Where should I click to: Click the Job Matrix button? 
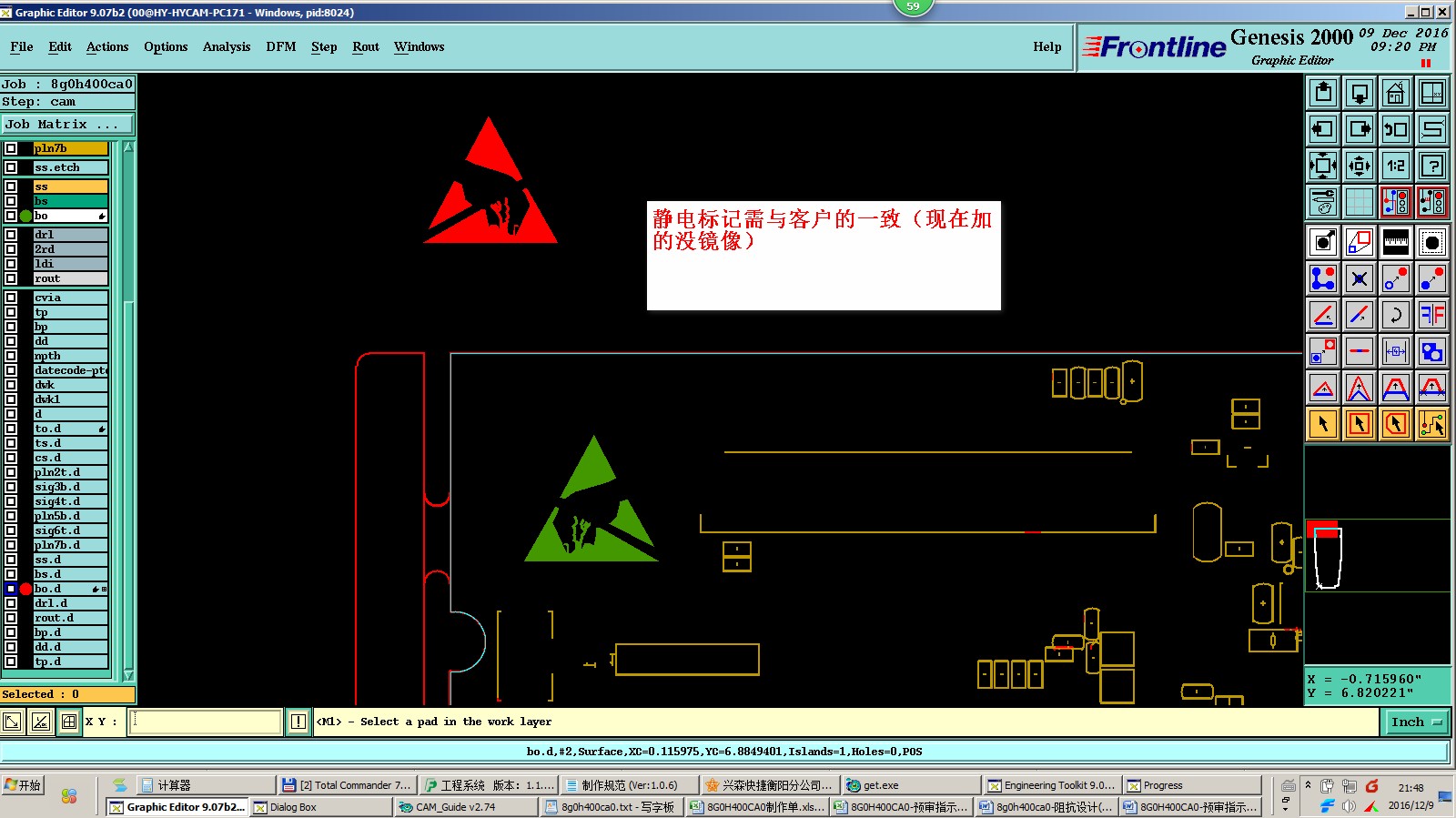tap(67, 124)
